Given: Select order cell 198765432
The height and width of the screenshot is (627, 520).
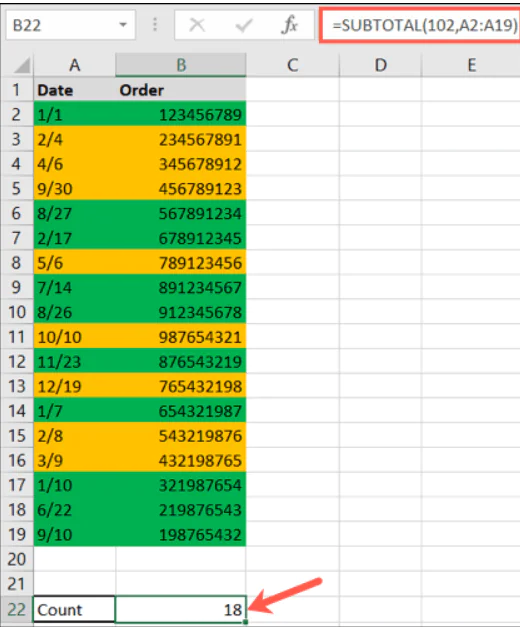Looking at the screenshot, I should click(181, 534).
